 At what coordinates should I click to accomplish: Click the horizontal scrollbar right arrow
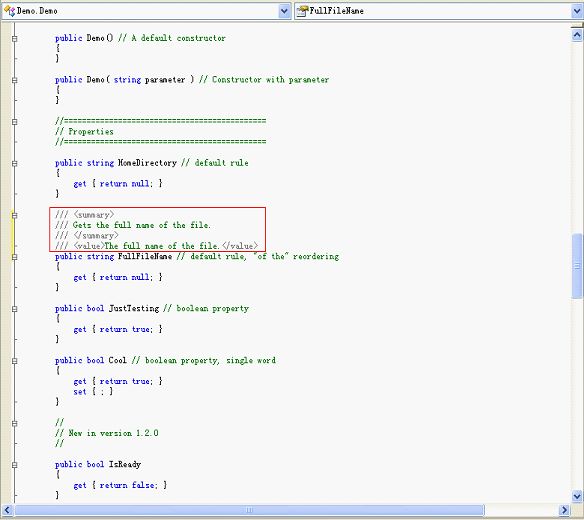pos(564,510)
